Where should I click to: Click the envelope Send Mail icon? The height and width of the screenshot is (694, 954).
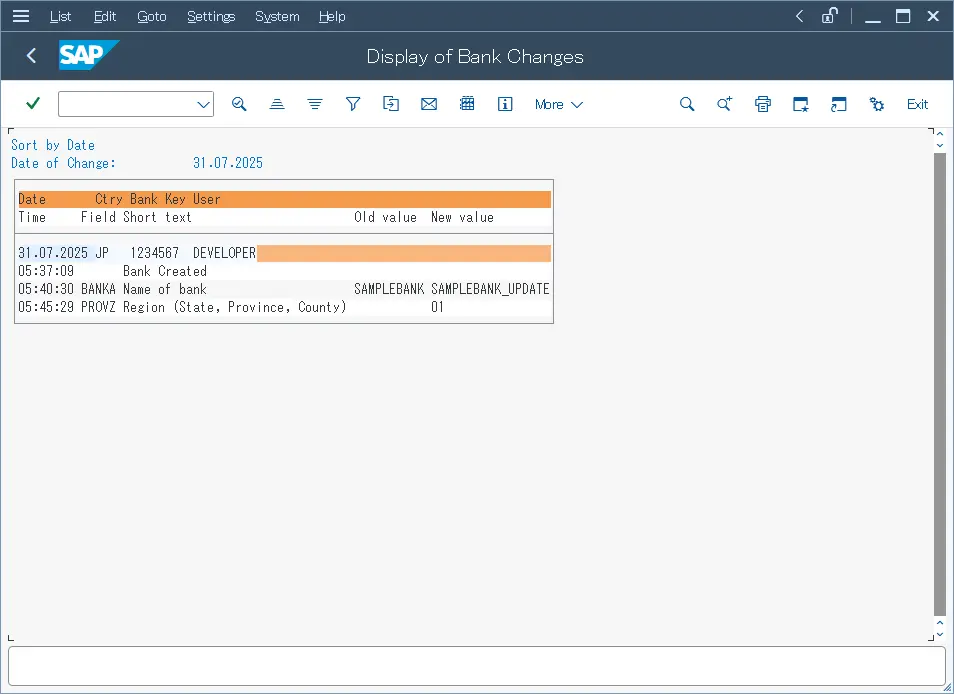tap(428, 103)
